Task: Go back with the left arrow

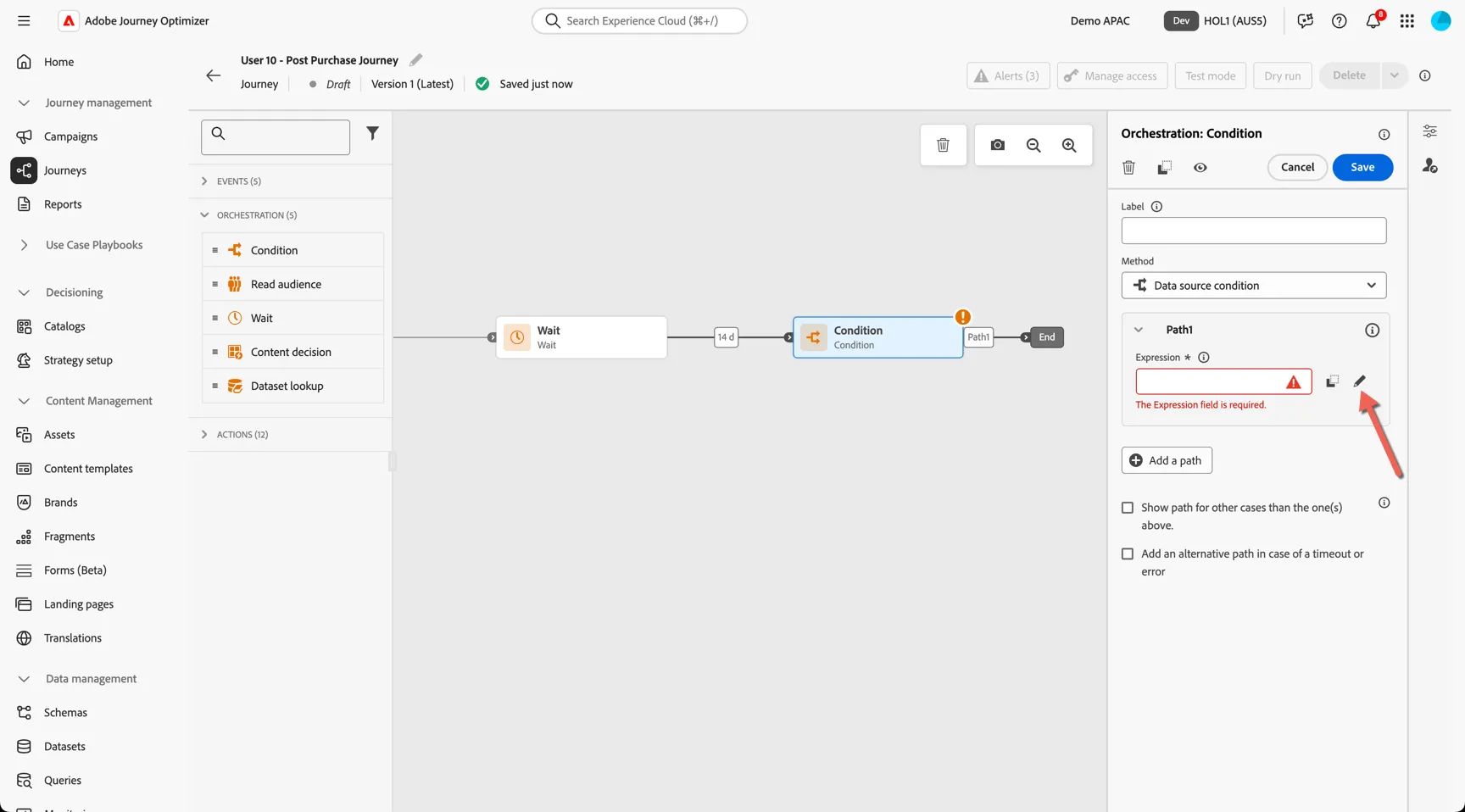Action: [x=213, y=75]
